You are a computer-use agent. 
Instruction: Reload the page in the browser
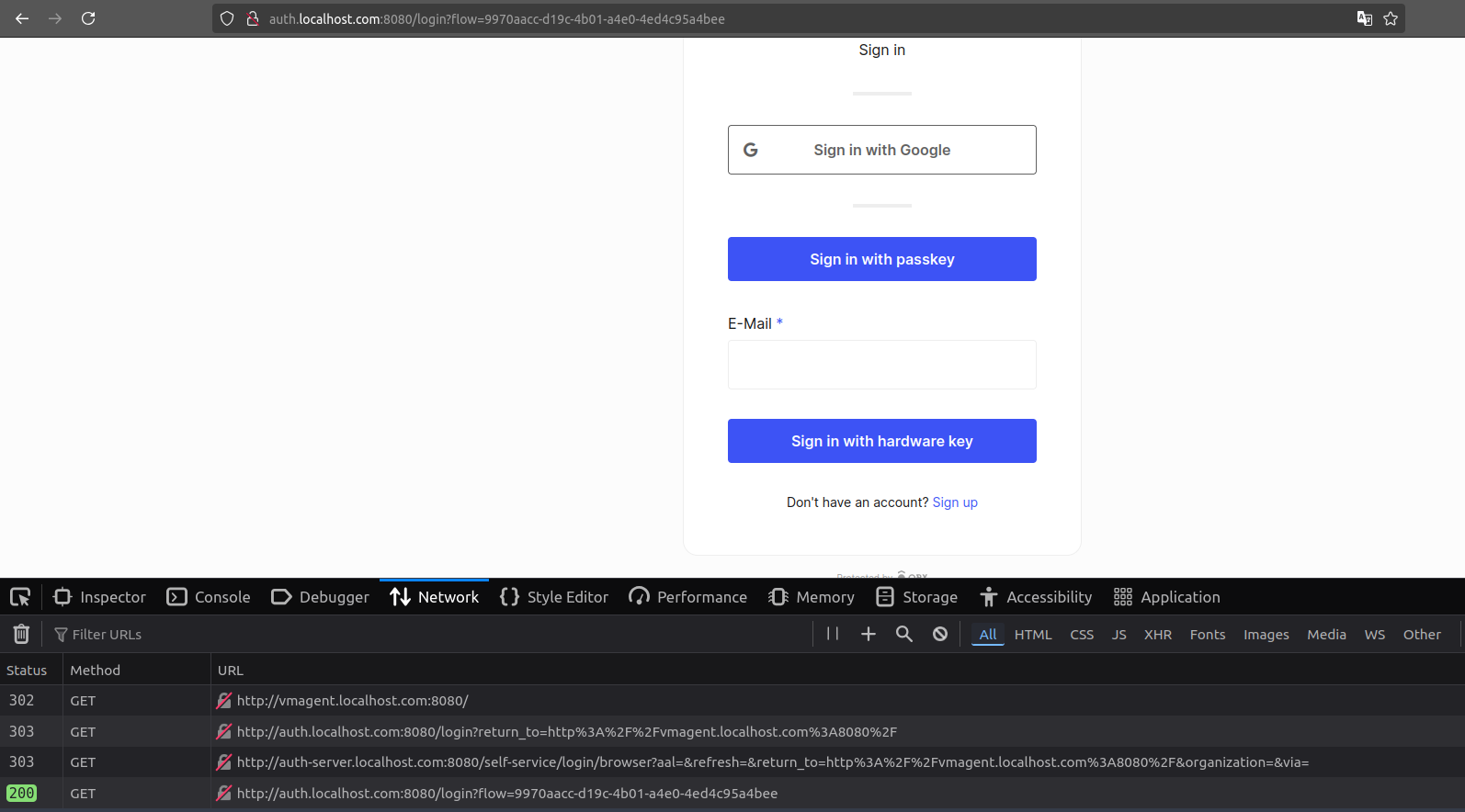(x=88, y=18)
